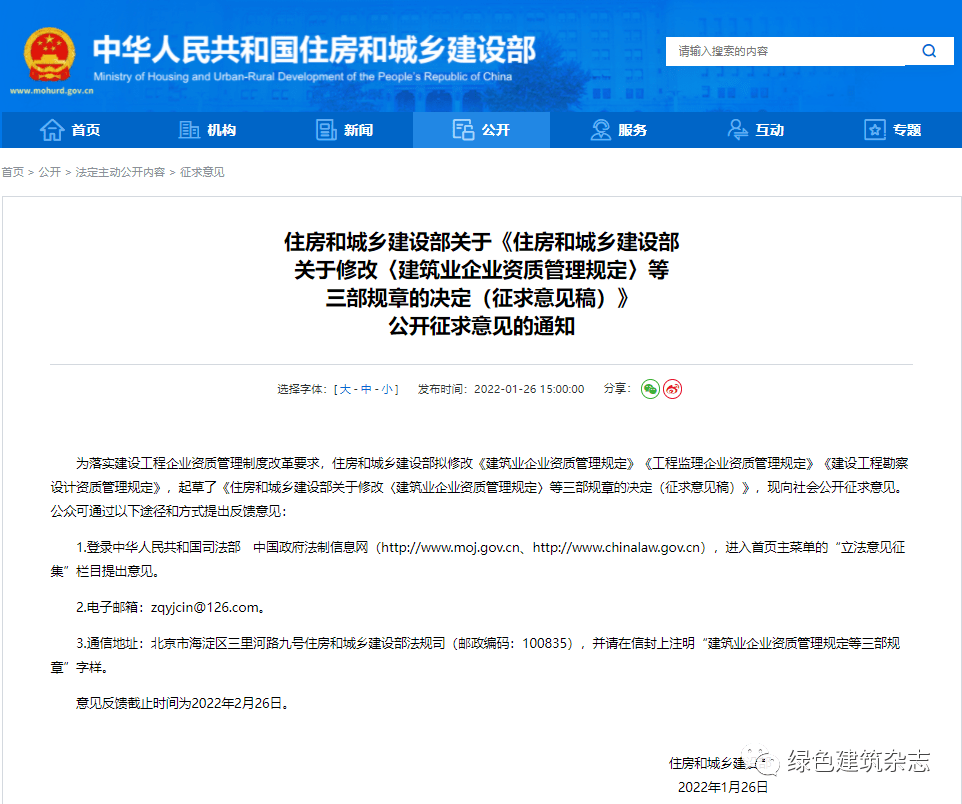The width and height of the screenshot is (962, 804).
Task: Click the article headline line 公开征求意见的通知
Action: 482,326
